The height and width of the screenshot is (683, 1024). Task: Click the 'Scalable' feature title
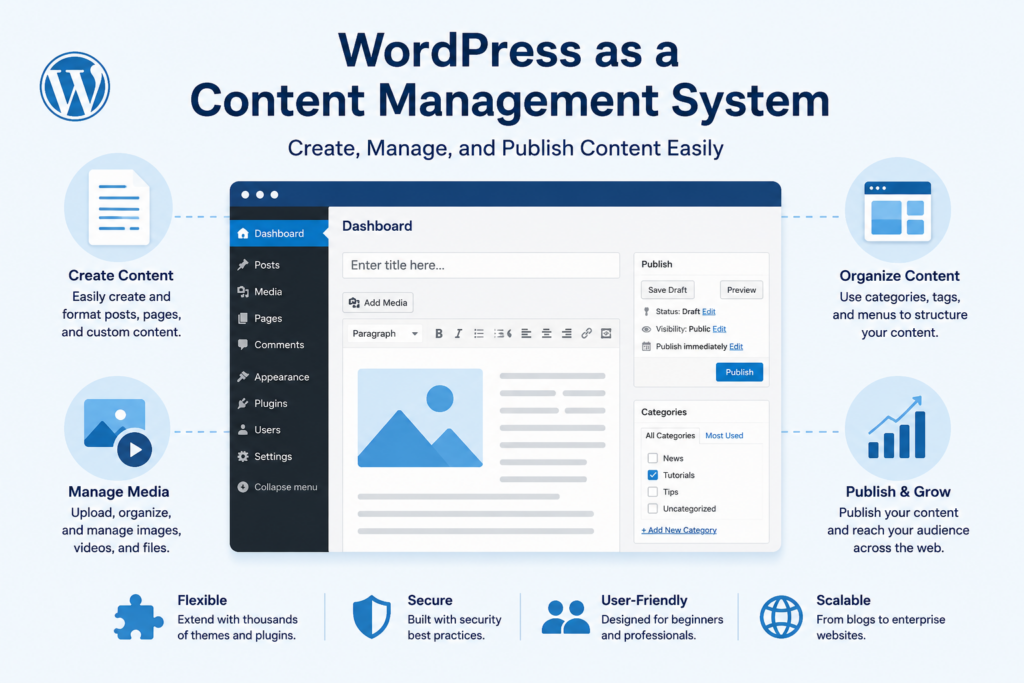(x=843, y=600)
